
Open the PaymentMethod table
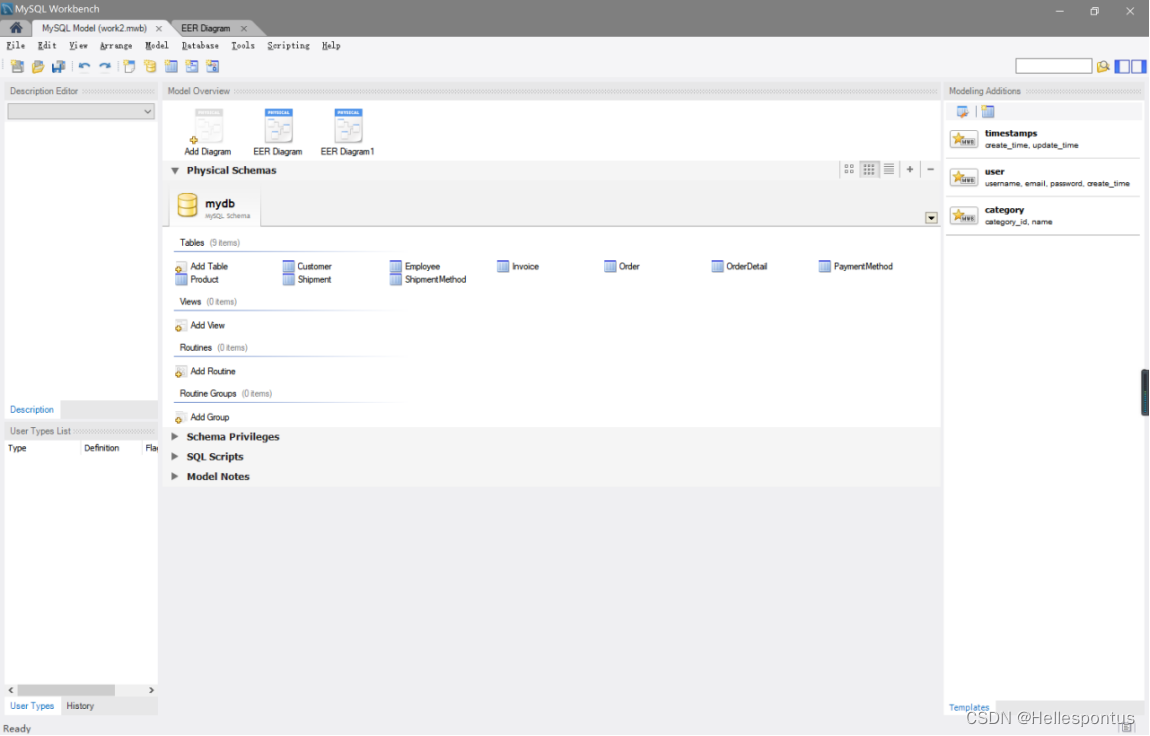(x=856, y=266)
